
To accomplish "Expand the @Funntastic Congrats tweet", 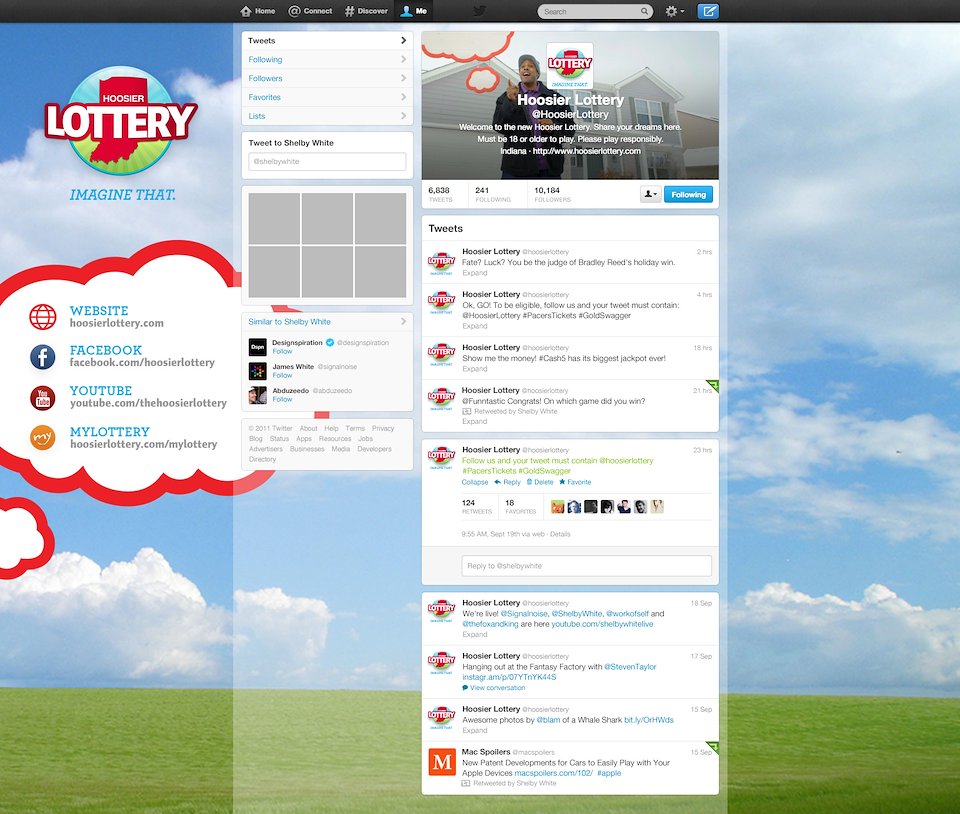I will coord(474,422).
